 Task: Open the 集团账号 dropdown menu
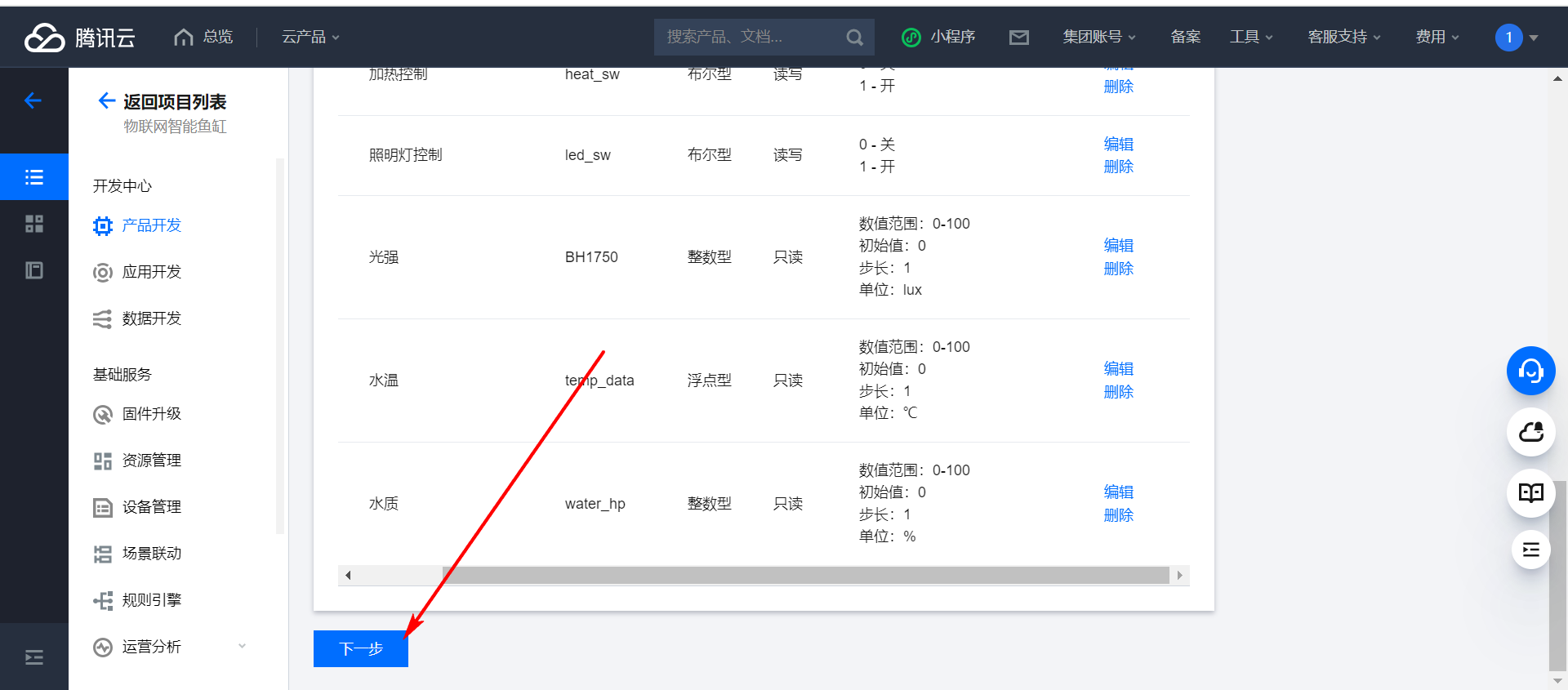1098,38
